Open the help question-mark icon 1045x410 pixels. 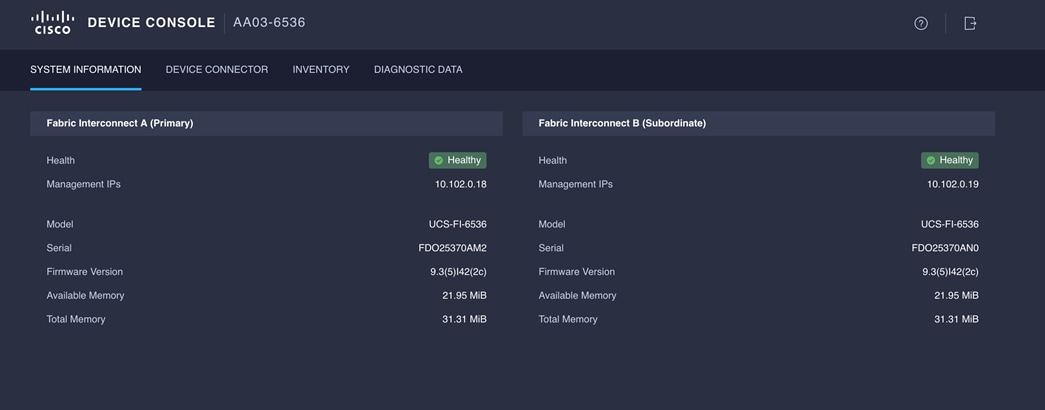(920, 23)
